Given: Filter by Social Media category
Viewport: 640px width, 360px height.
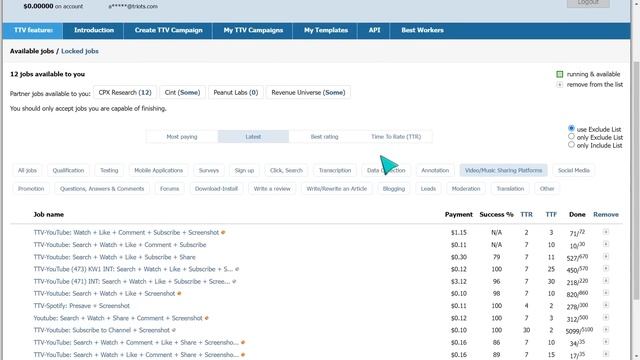Looking at the screenshot, I should pos(573,170).
